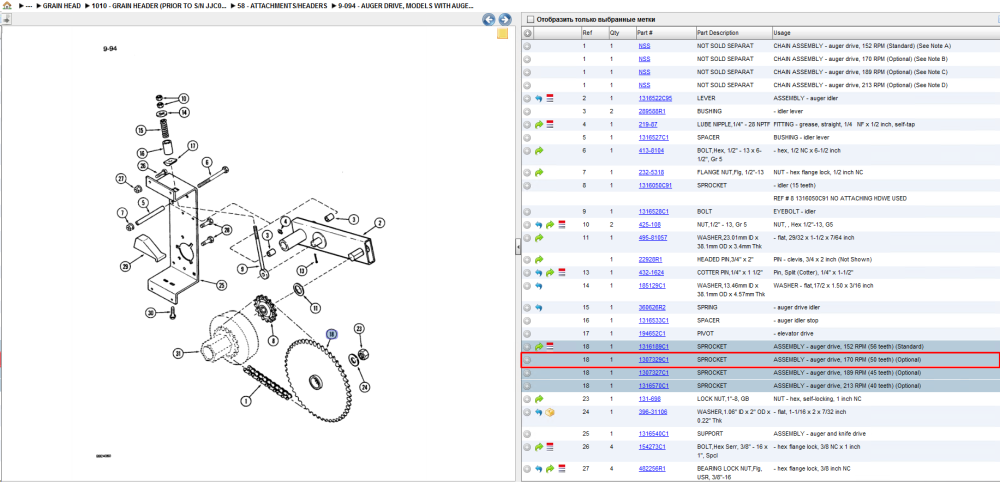Go to the Home icon in breadcrumb
The height and width of the screenshot is (482, 1000).
6,5
